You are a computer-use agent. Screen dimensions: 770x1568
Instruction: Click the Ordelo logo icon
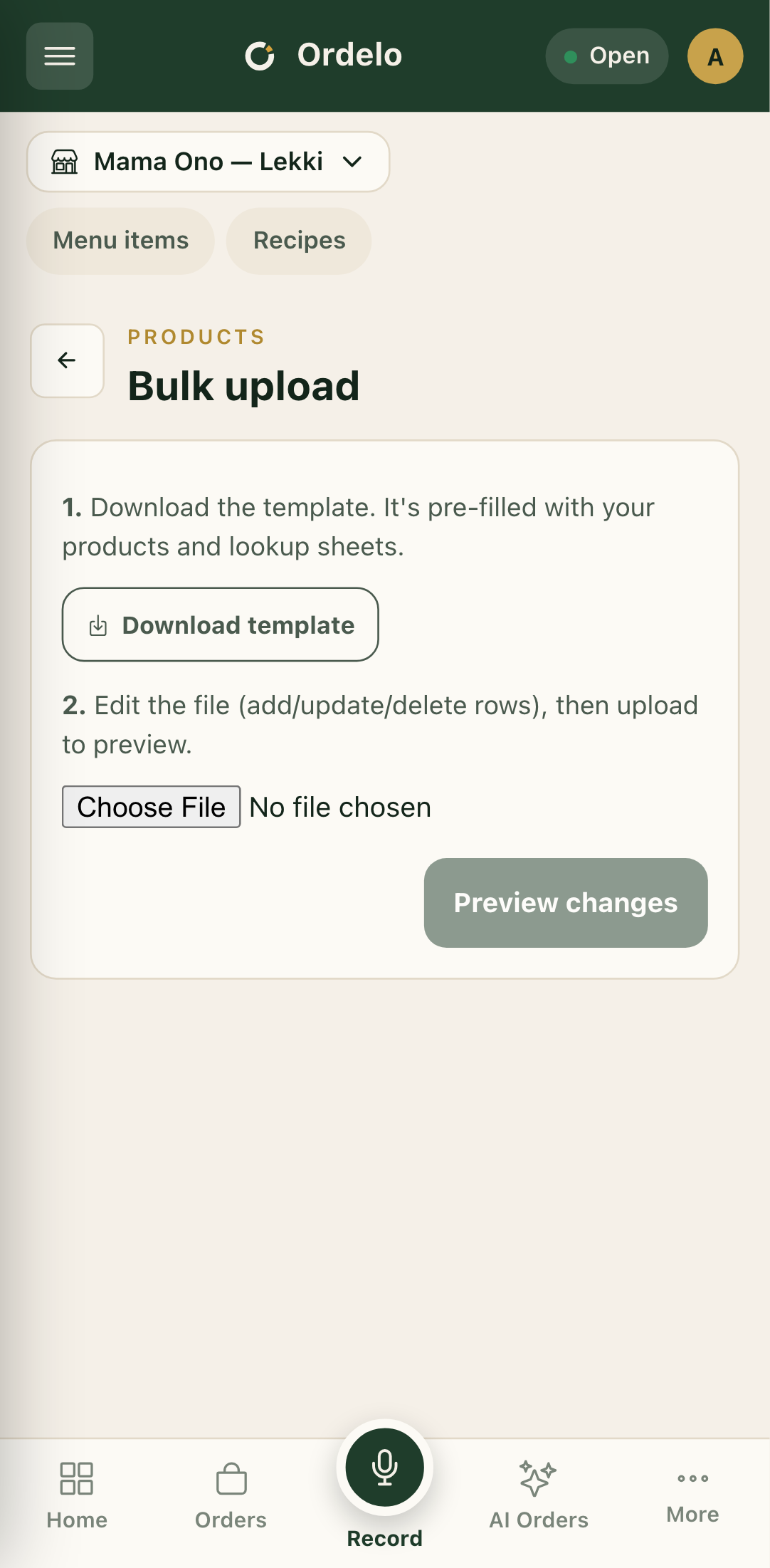[260, 56]
